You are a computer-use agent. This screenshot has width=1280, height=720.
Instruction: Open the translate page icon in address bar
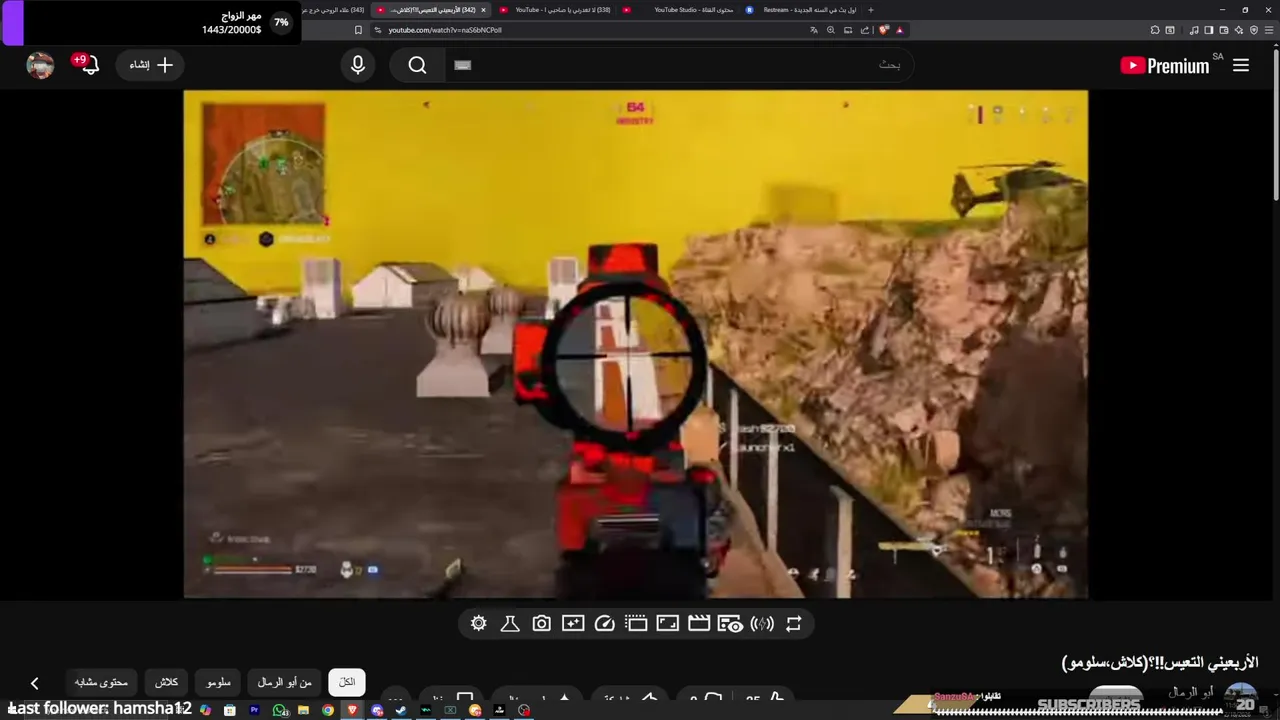click(x=813, y=30)
